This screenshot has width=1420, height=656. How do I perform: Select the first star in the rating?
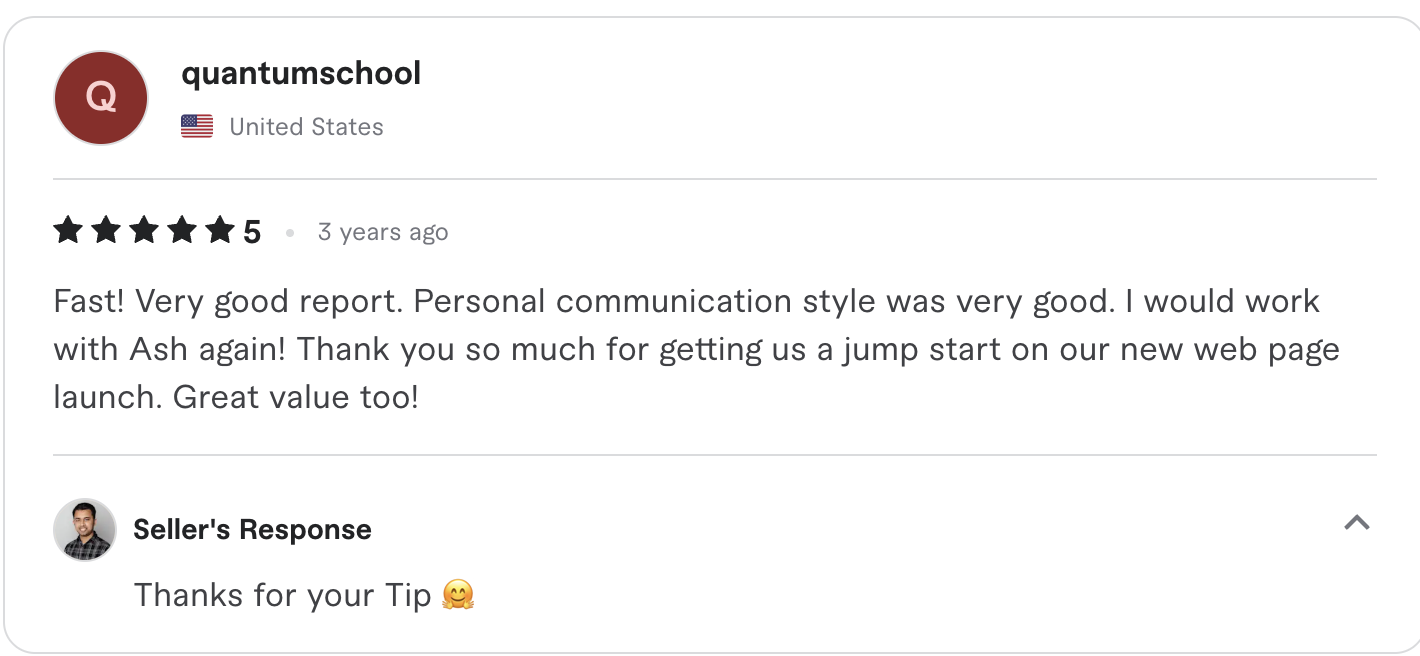point(68,230)
